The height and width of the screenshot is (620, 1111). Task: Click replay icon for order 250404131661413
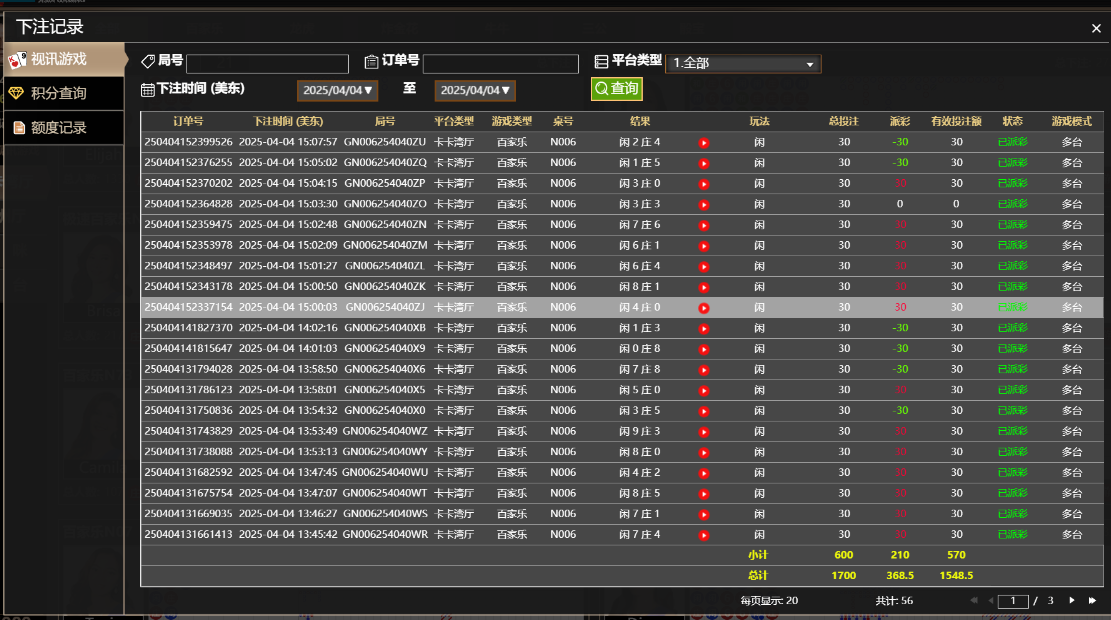tap(704, 535)
